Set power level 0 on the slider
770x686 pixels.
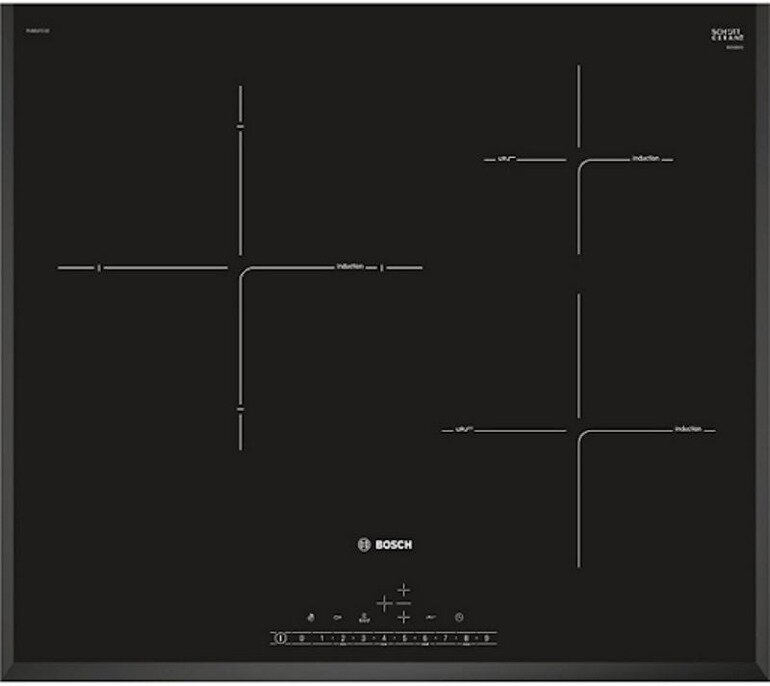pyautogui.click(x=302, y=638)
